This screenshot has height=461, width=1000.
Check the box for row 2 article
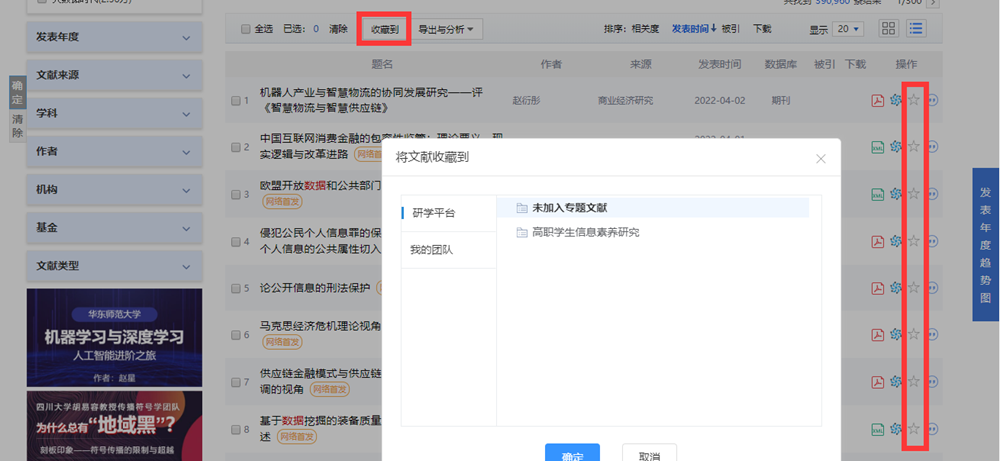235,147
